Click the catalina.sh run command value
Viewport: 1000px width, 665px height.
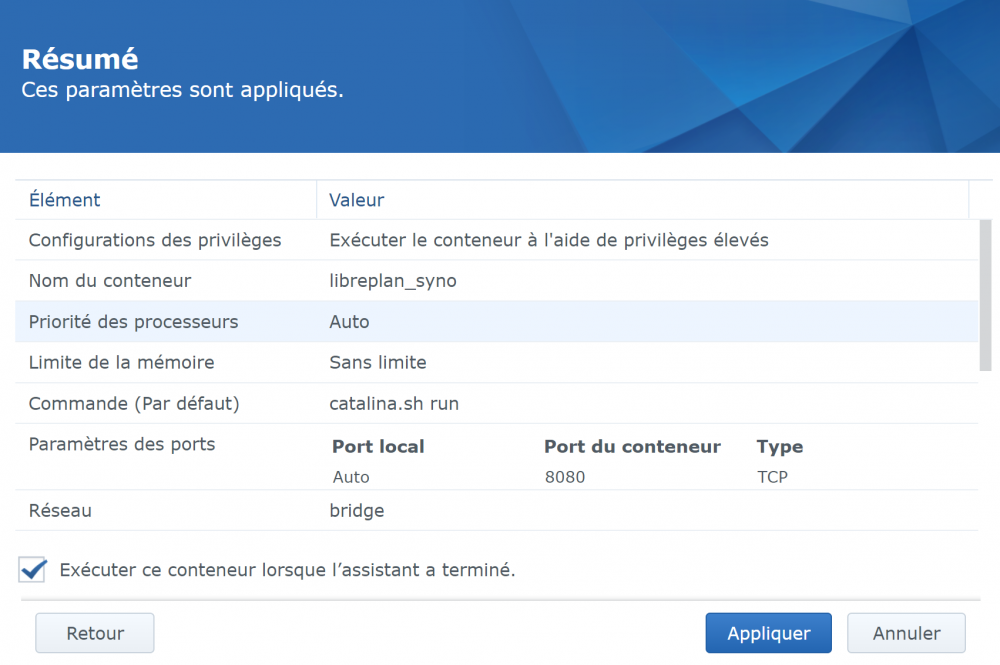(394, 404)
